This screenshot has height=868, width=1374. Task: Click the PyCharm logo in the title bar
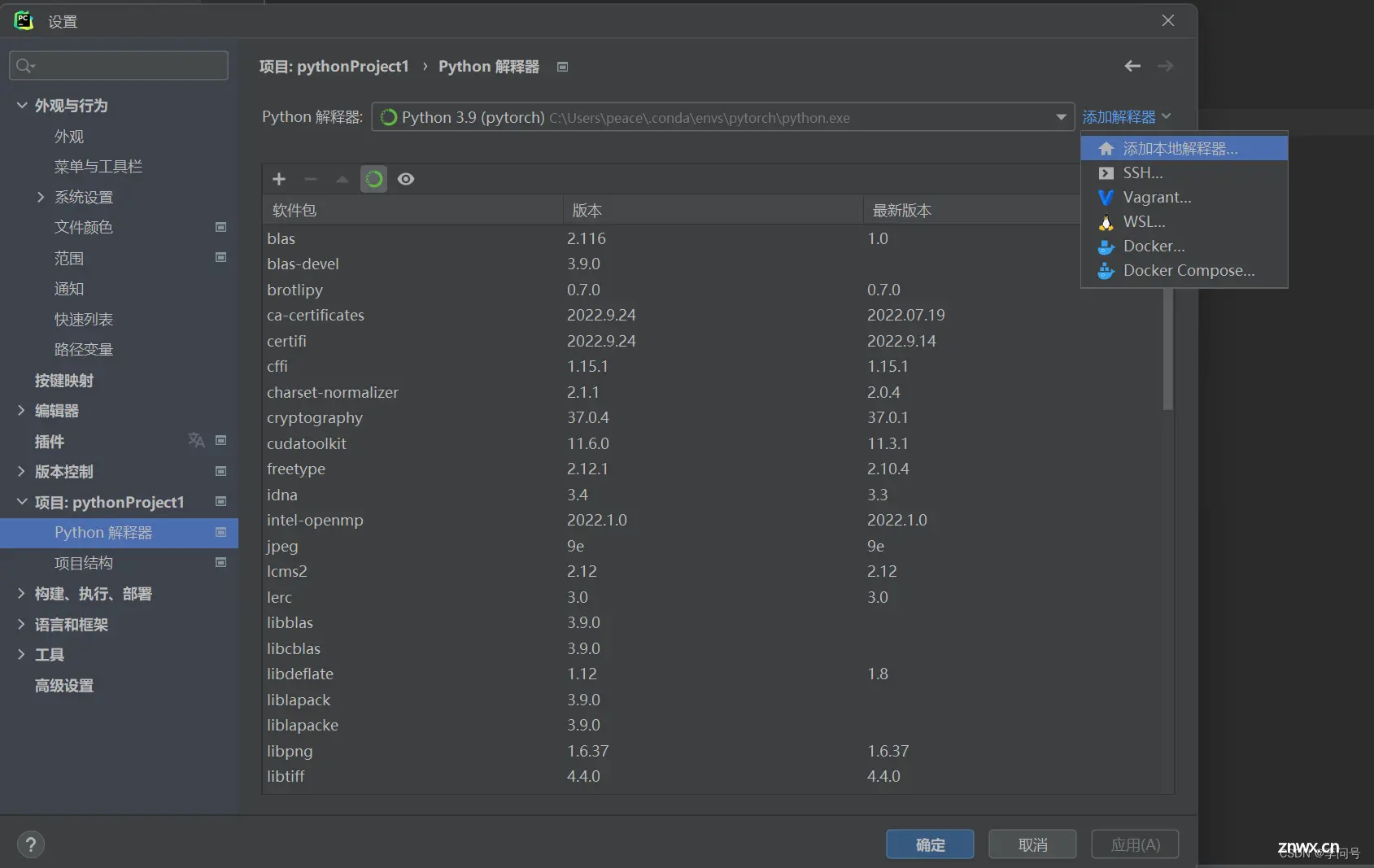24,20
